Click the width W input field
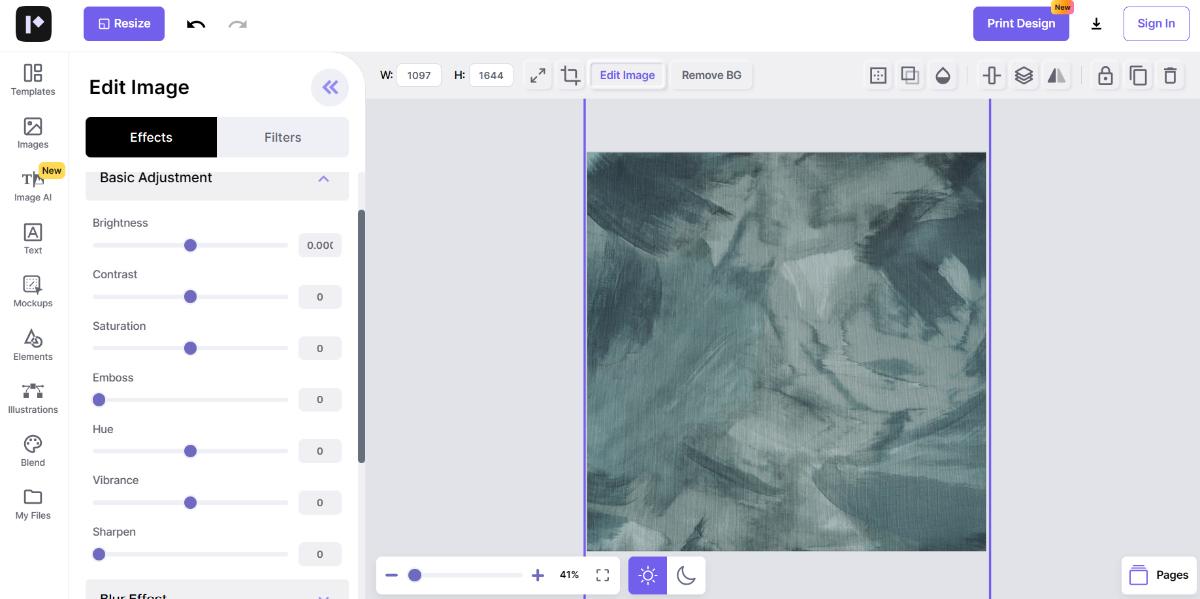 (x=419, y=75)
